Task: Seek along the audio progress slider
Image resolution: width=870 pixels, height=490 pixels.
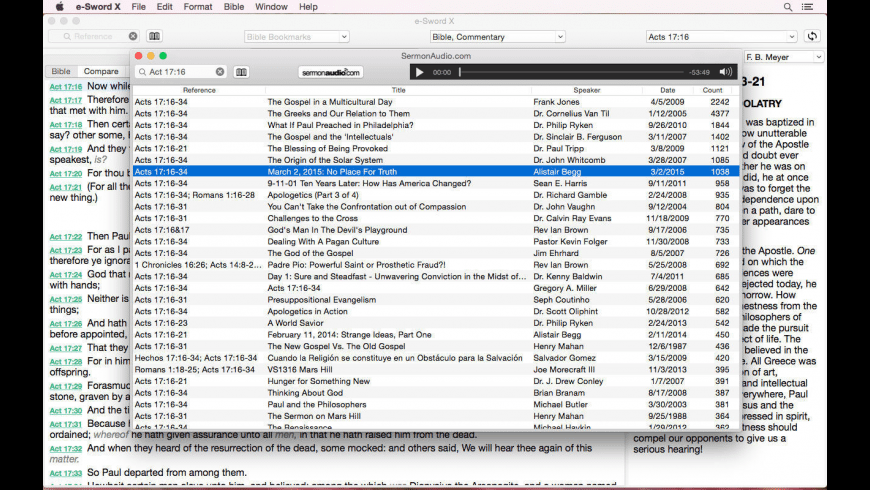Action: 571,72
